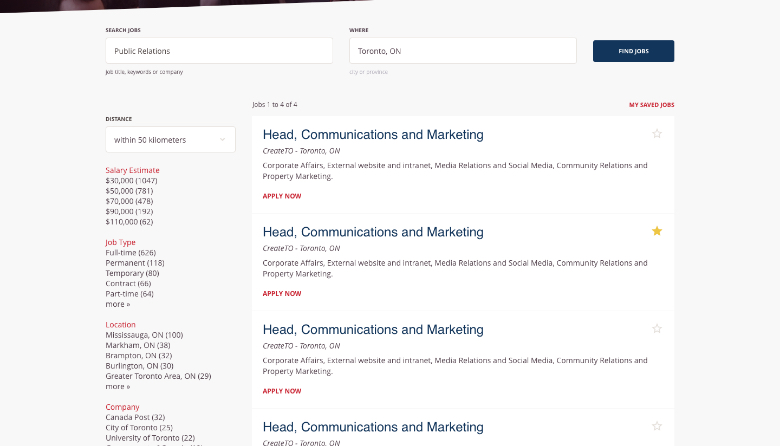
Task: Filter location by Burlington, ON (30)
Action: click(x=139, y=366)
